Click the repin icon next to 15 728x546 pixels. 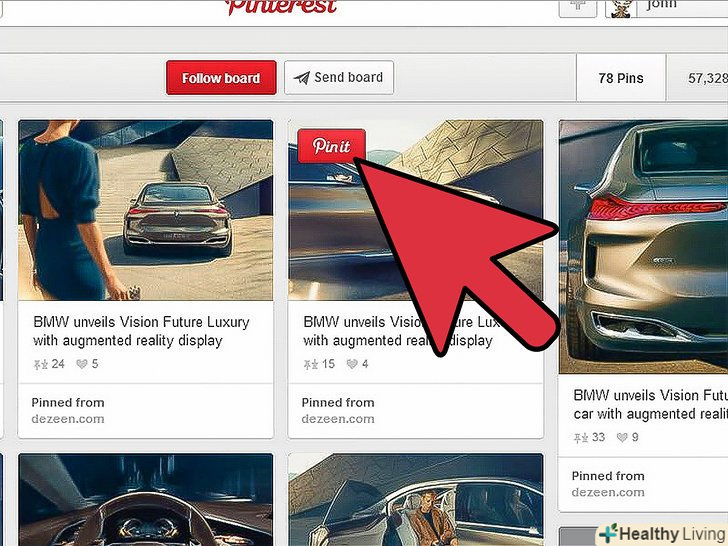pyautogui.click(x=311, y=364)
